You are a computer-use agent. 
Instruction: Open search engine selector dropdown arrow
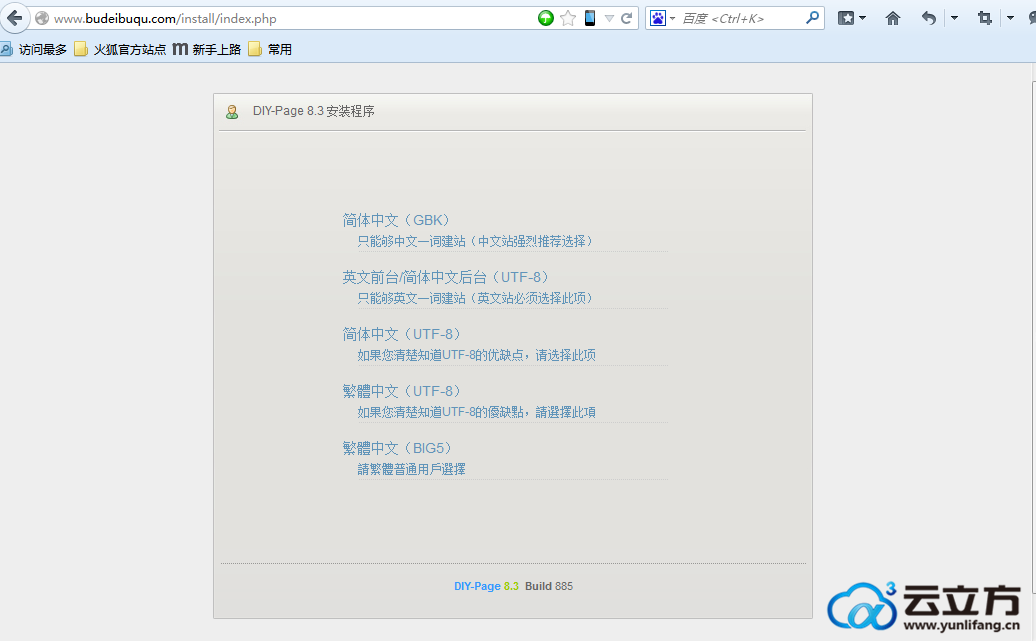[673, 19]
